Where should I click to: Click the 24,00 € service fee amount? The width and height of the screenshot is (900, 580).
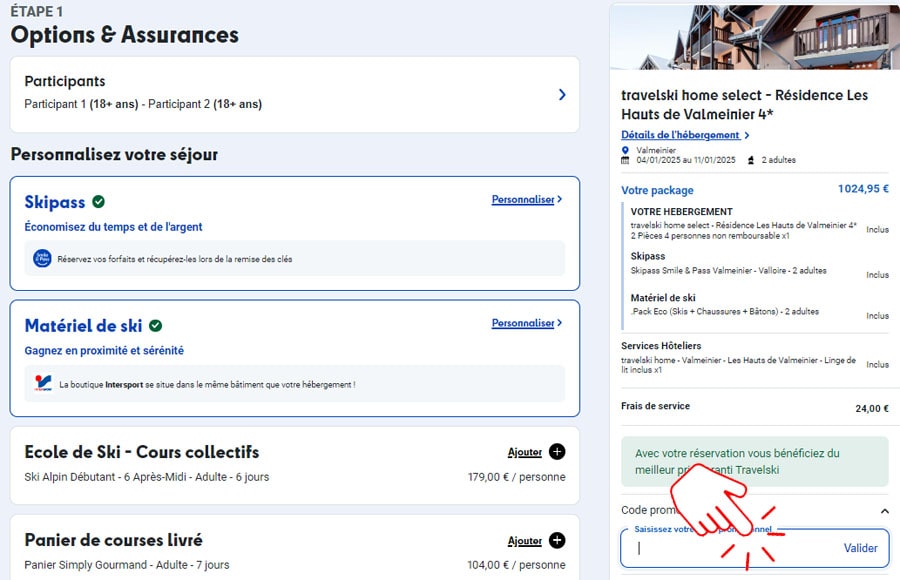point(872,408)
